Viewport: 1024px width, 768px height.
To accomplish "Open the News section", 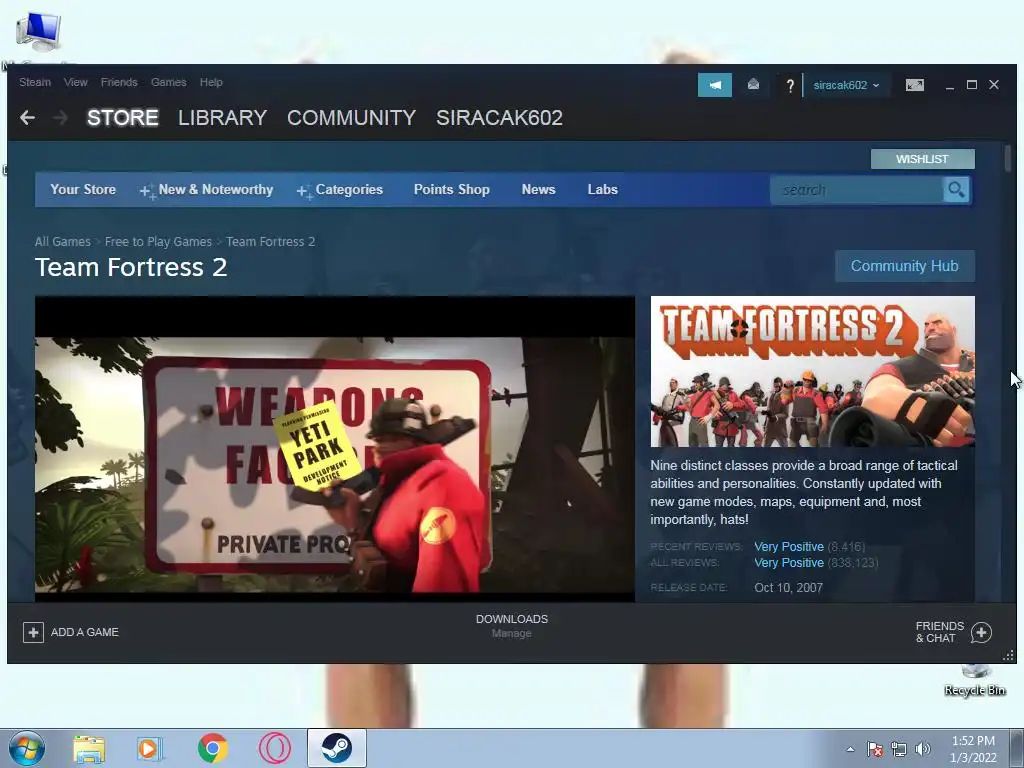I will point(538,189).
